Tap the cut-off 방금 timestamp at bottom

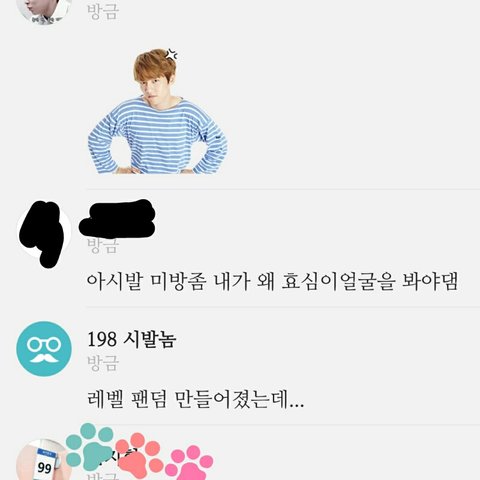click(x=103, y=476)
